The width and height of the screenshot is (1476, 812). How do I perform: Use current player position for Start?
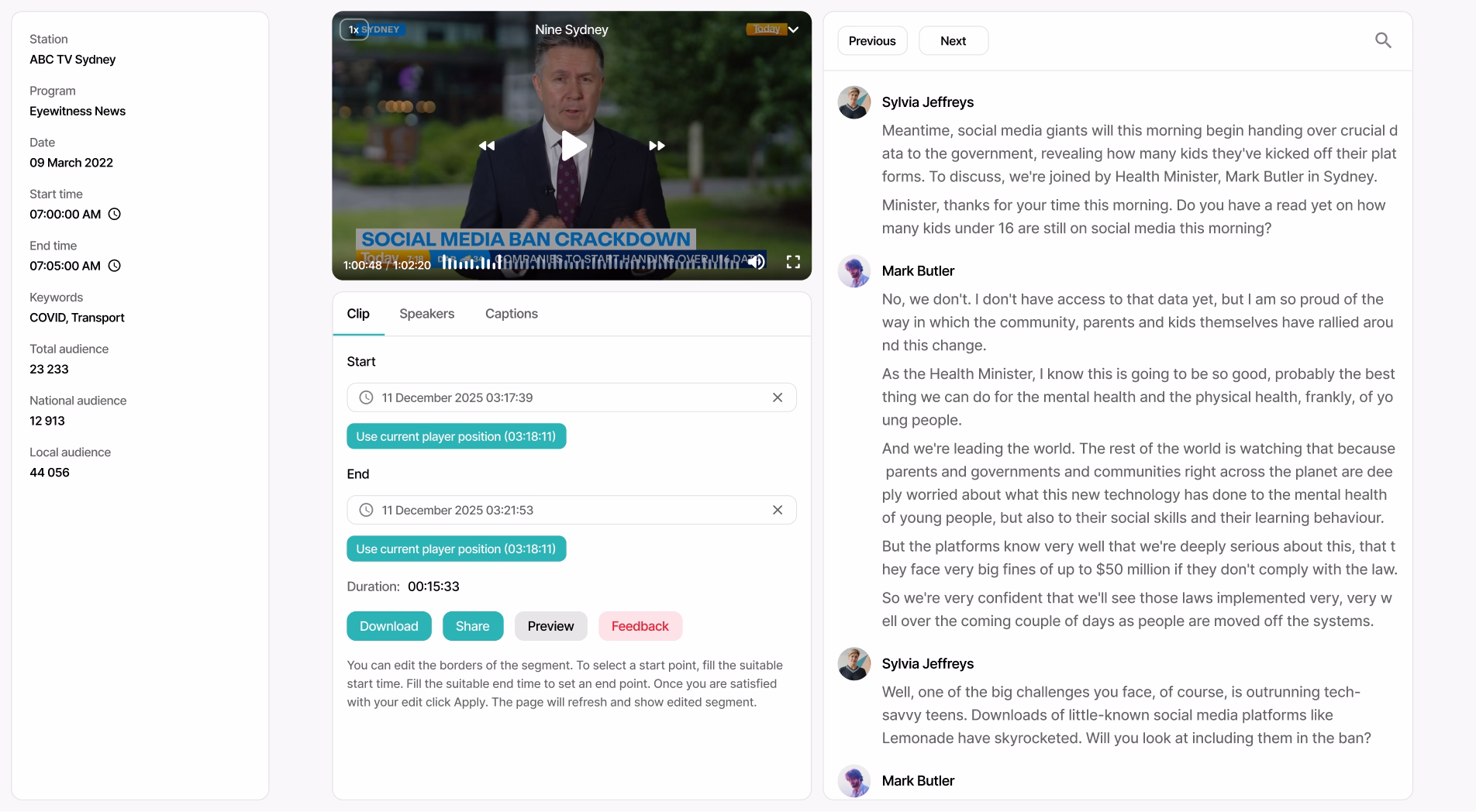456,436
